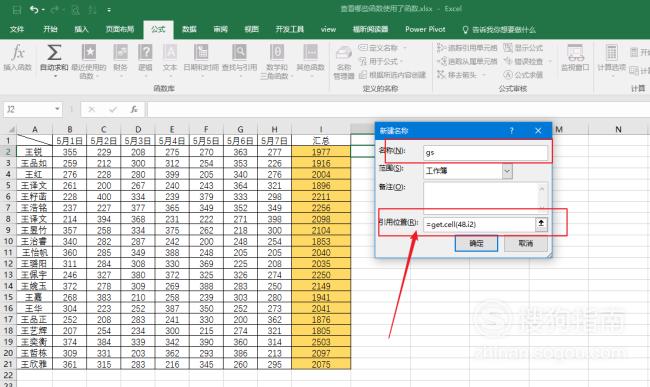Switch to the Page Layout tab
The height and width of the screenshot is (387, 650).
coord(119,29)
